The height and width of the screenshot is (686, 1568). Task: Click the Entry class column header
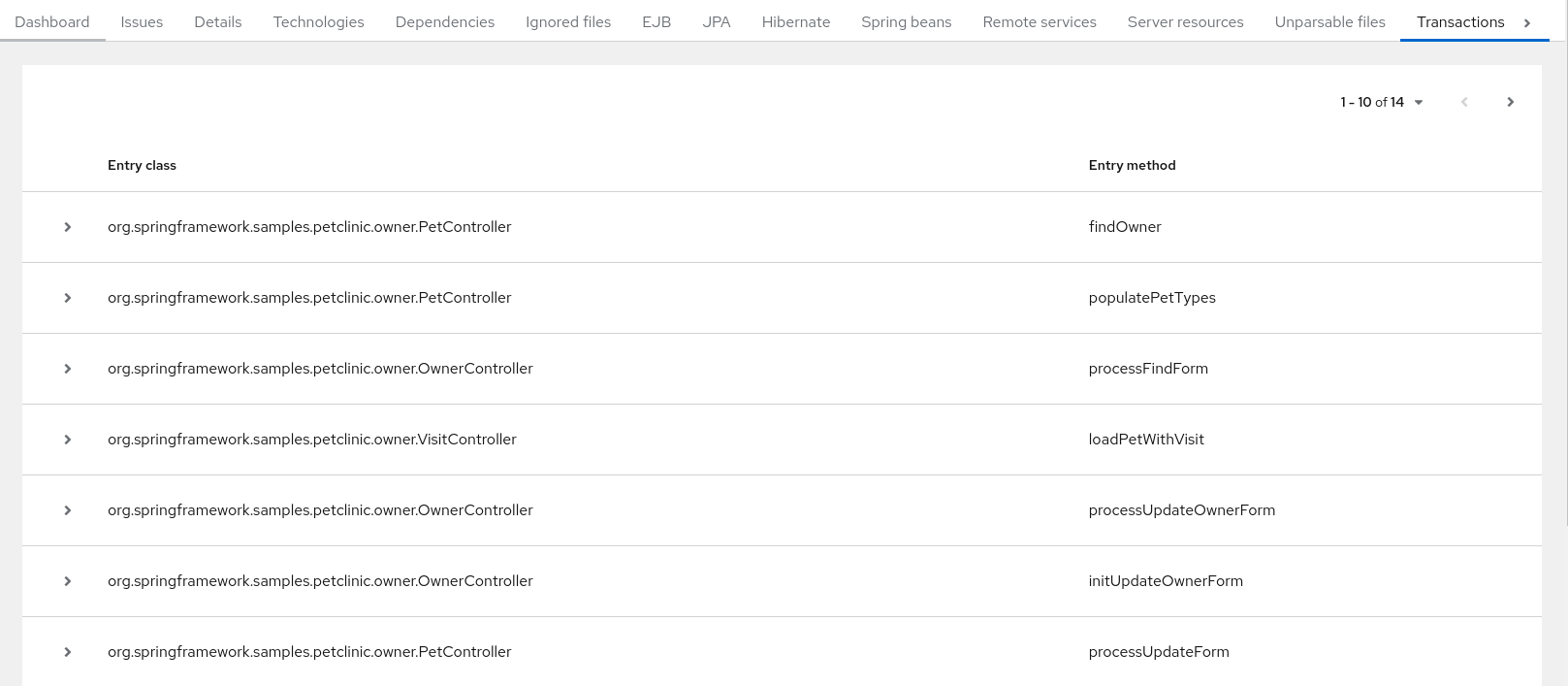pos(142,165)
